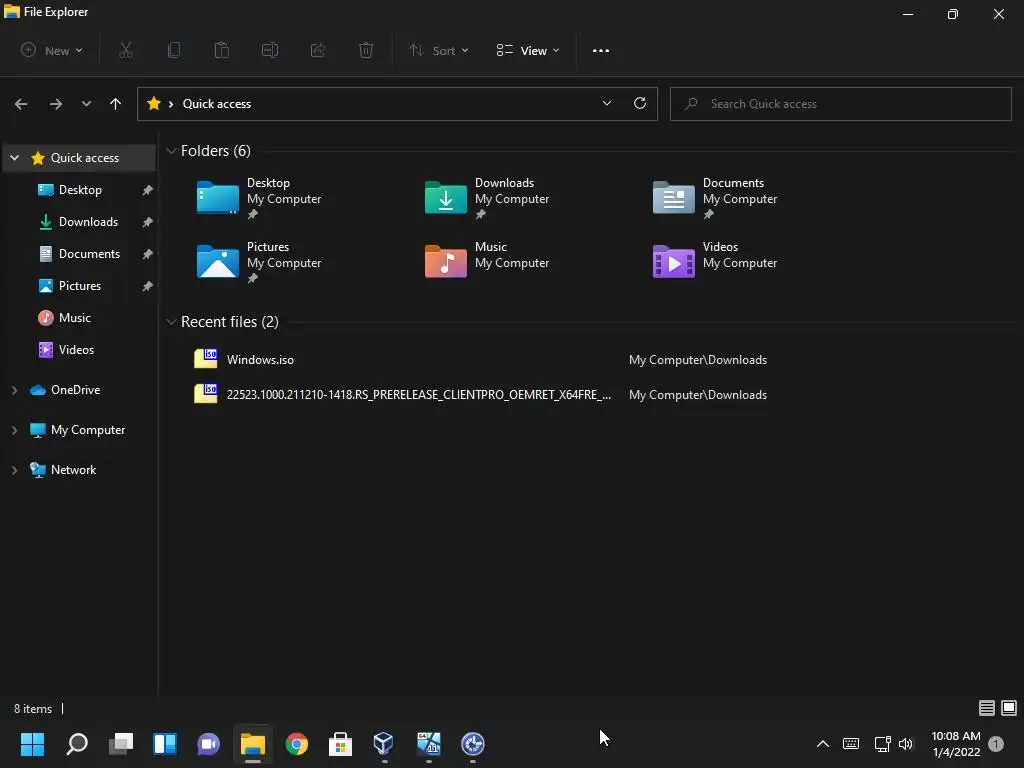Show hidden system tray icons
Screen dimensions: 1024x768
[x=823, y=744]
